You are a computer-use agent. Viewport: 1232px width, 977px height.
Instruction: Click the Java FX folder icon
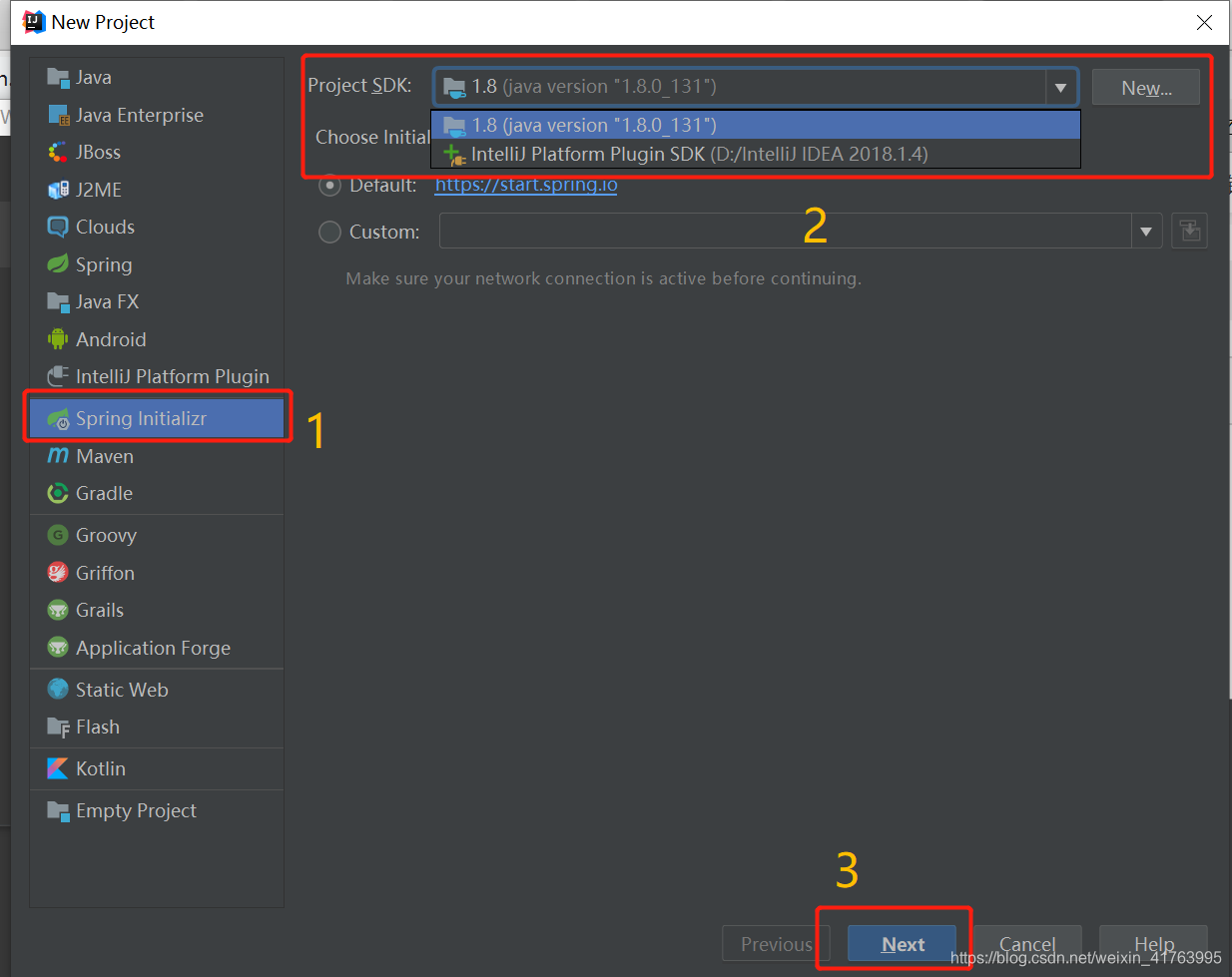58,301
